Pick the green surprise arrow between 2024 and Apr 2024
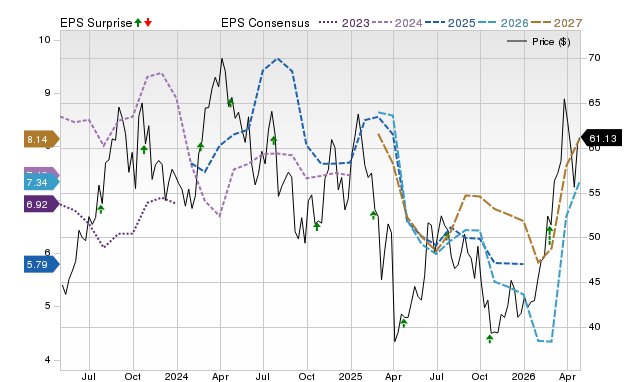640x382 pixels. (200, 147)
